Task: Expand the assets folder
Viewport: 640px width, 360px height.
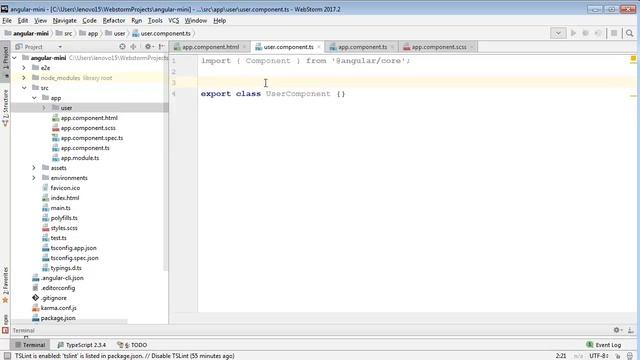Action: 34,168
